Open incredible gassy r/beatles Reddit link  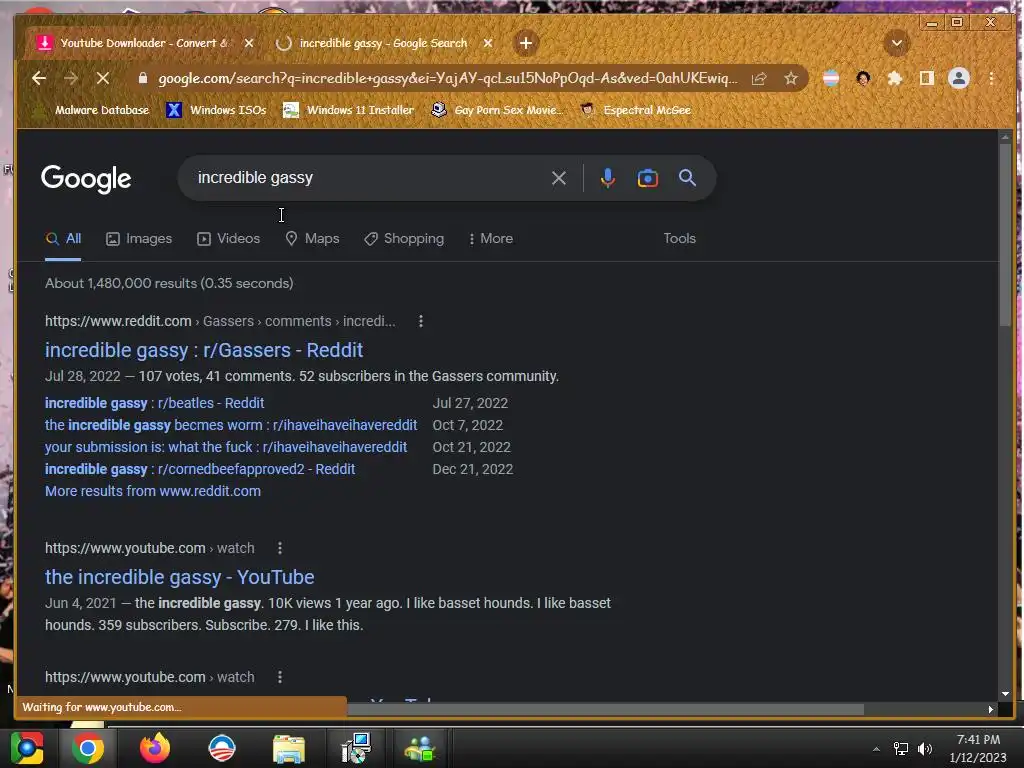[x=154, y=403]
